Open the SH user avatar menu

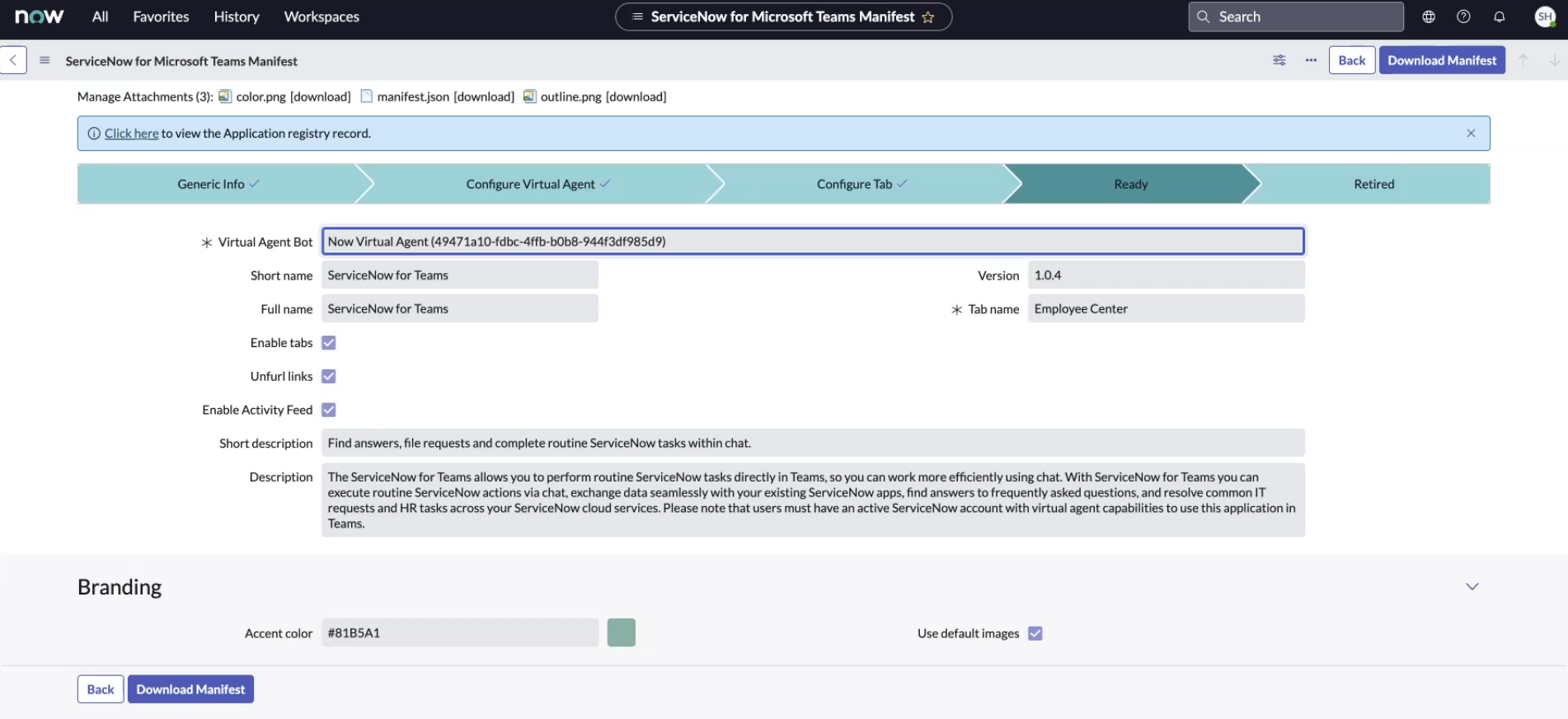click(1545, 16)
